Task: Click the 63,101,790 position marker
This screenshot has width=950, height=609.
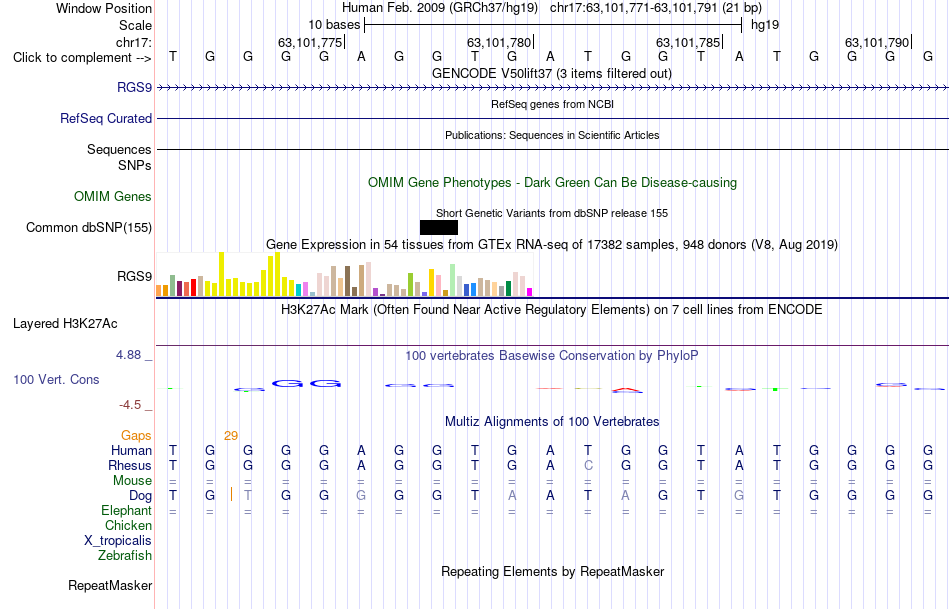Action: (877, 42)
